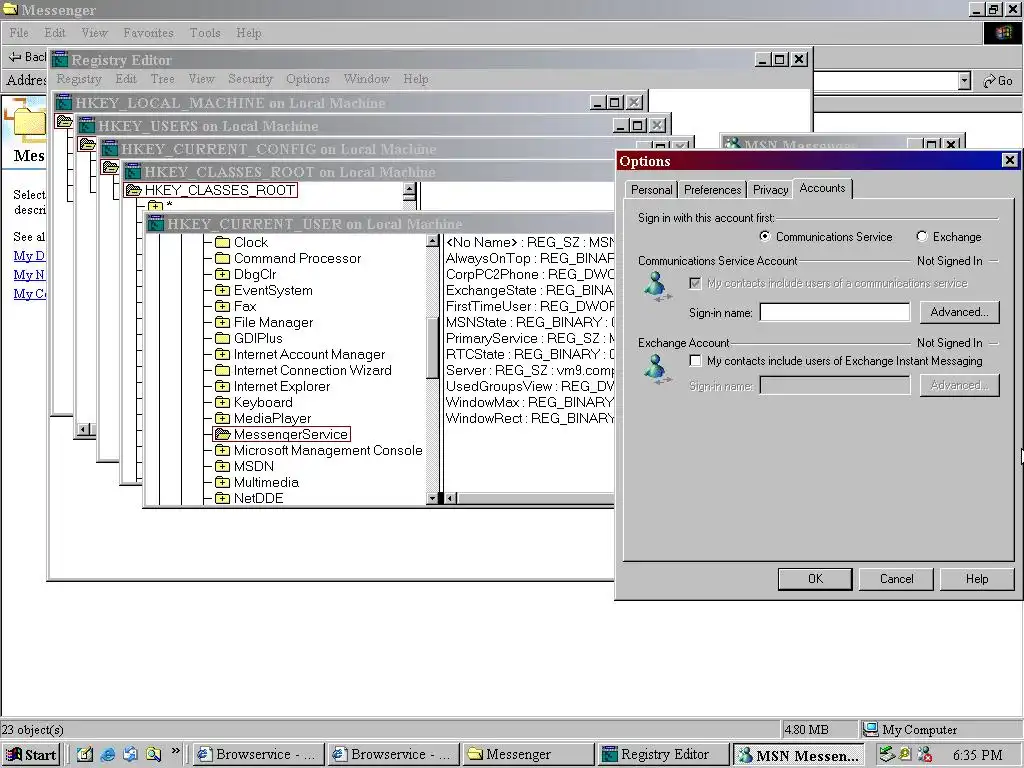Enable Exchange Instant Messaging contacts checkbox
Image resolution: width=1024 pixels, height=768 pixels.
pyautogui.click(x=696, y=360)
